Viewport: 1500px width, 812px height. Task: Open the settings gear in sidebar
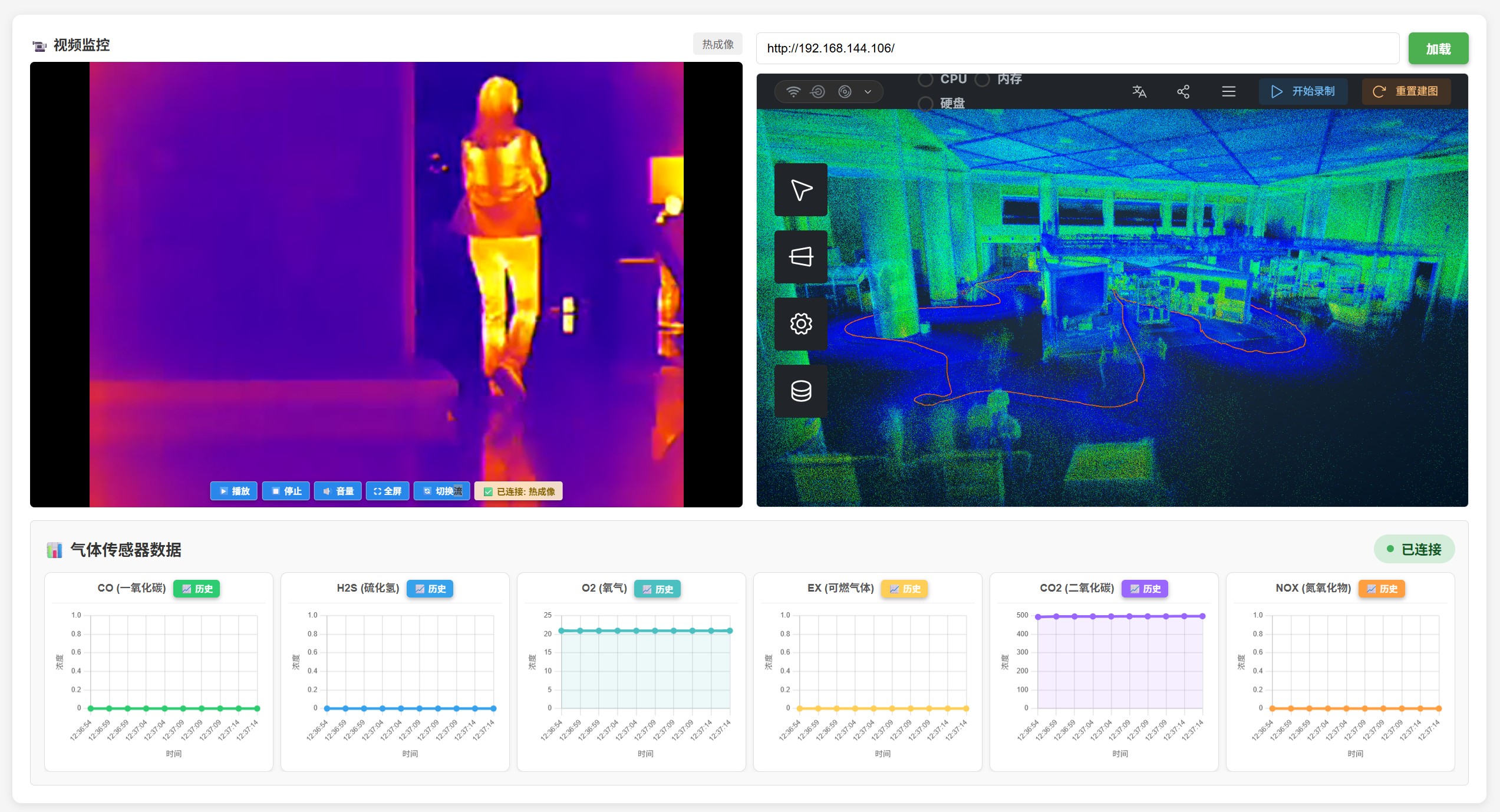click(x=800, y=324)
